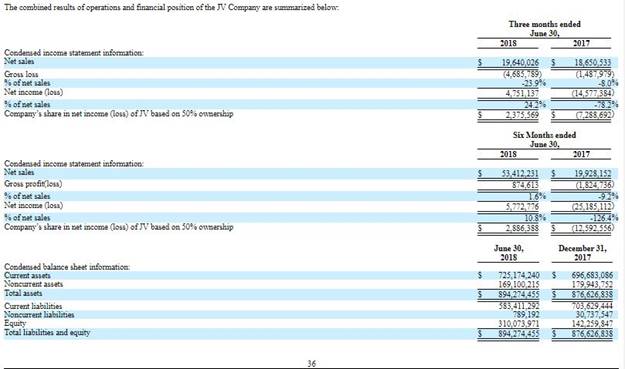The image size is (625, 369).
Task: Select the Gross loss row label
Action: pyautogui.click(x=21, y=74)
